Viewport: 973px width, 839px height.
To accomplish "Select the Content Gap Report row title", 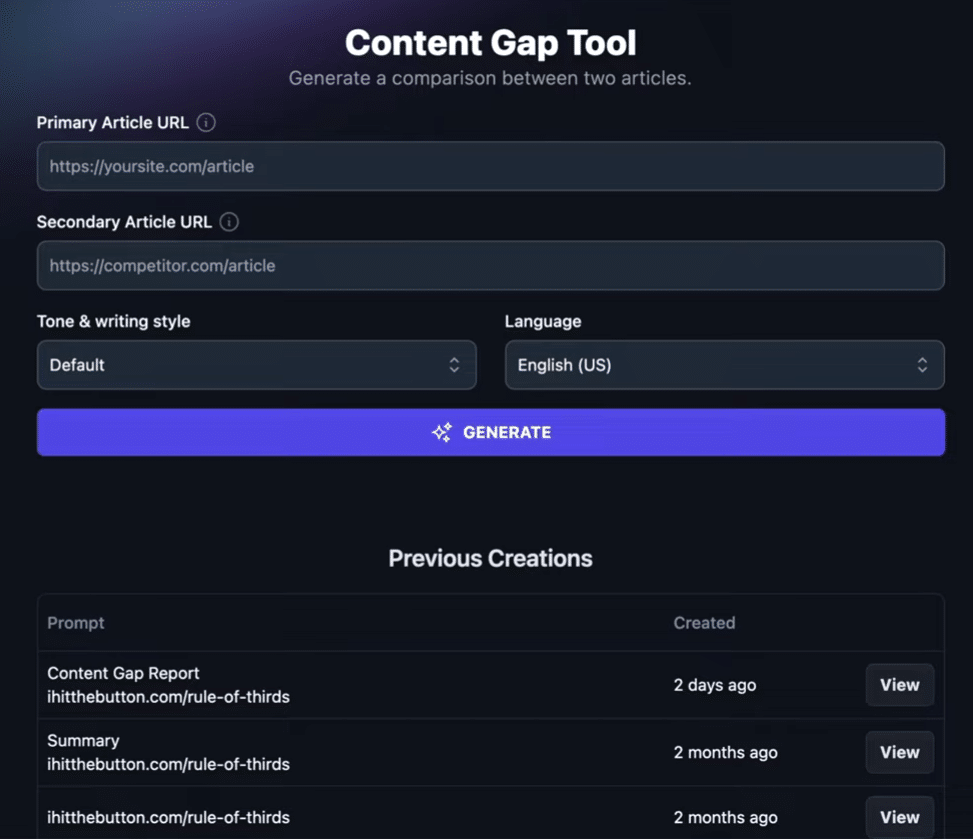I will [123, 673].
